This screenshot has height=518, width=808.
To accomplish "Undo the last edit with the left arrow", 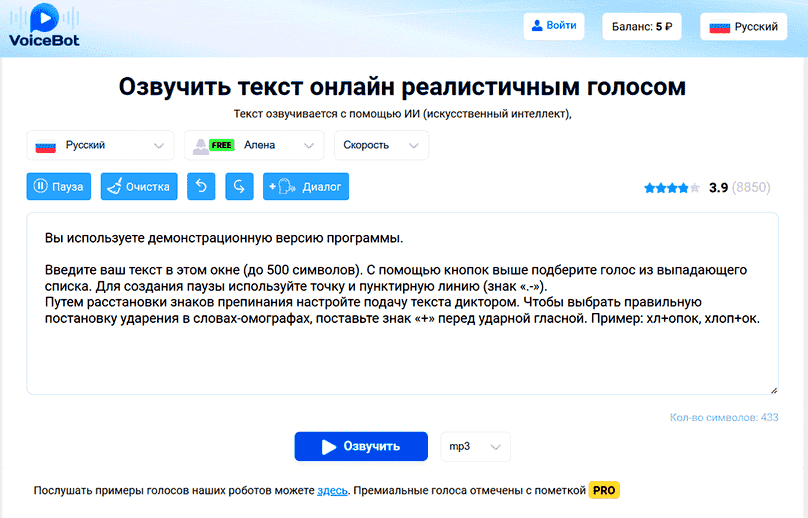I will 201,186.
